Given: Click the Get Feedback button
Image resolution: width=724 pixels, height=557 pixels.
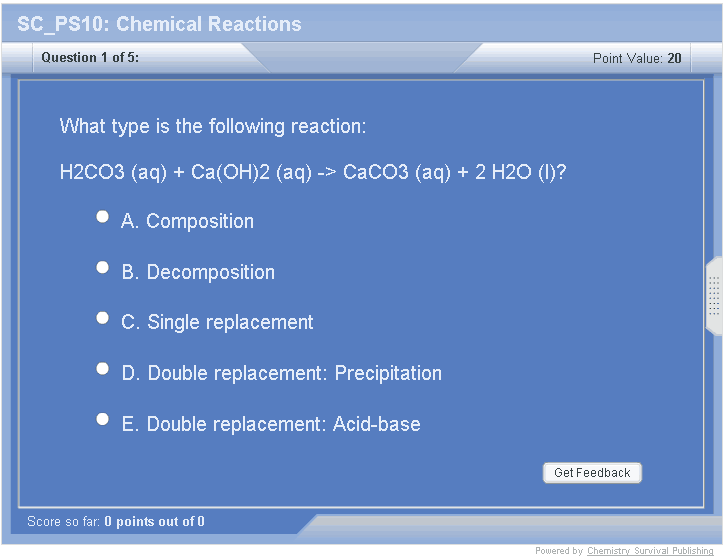Looking at the screenshot, I should (592, 473).
